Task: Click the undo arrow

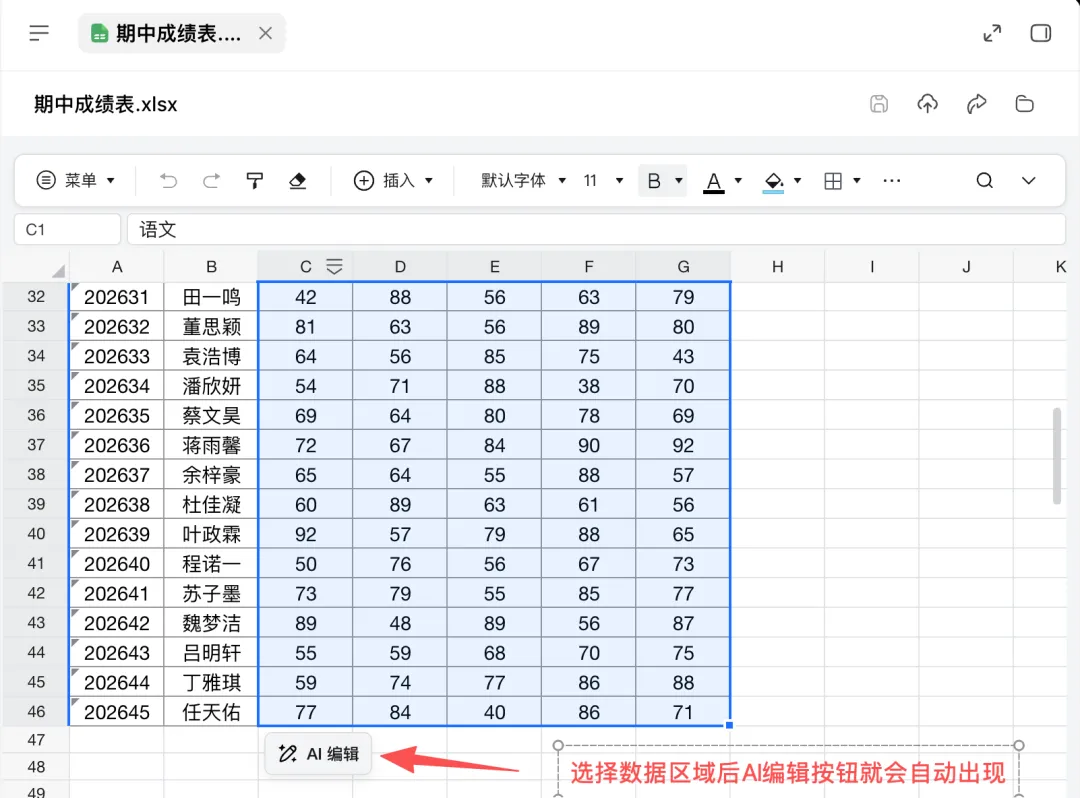Action: (x=168, y=180)
